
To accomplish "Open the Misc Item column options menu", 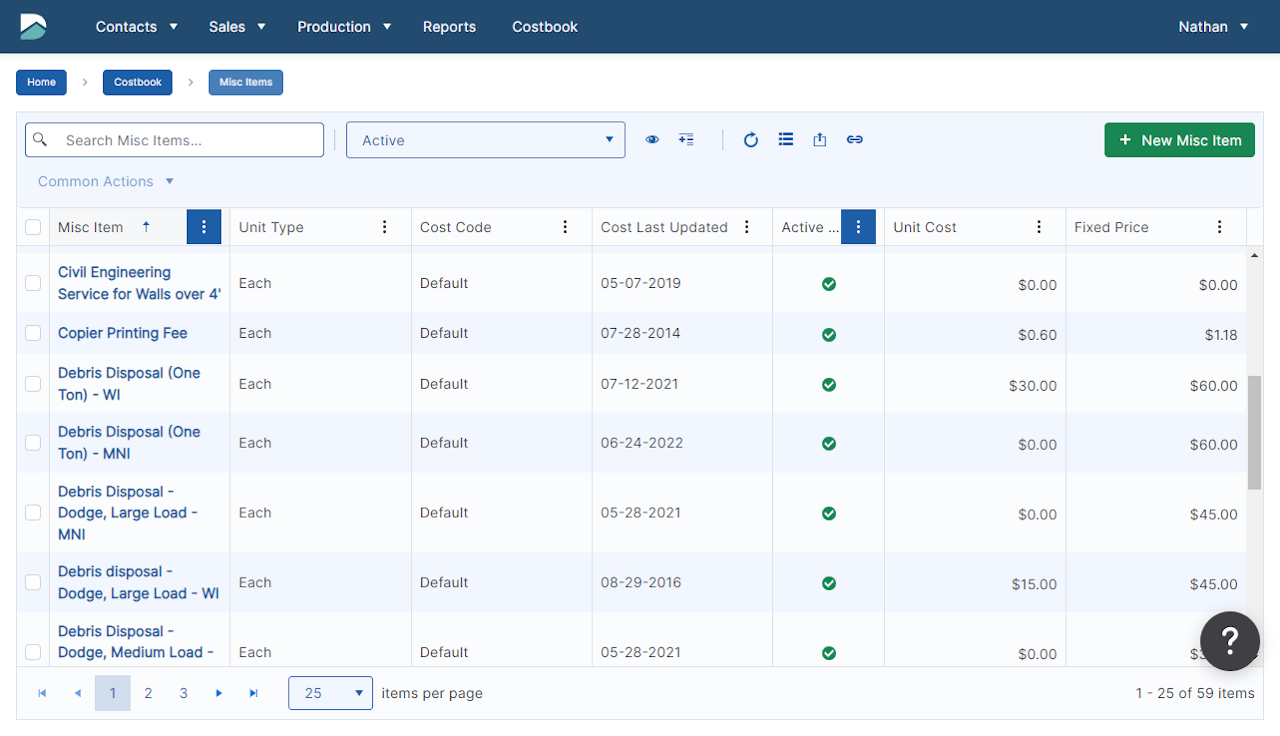I will pyautogui.click(x=204, y=227).
